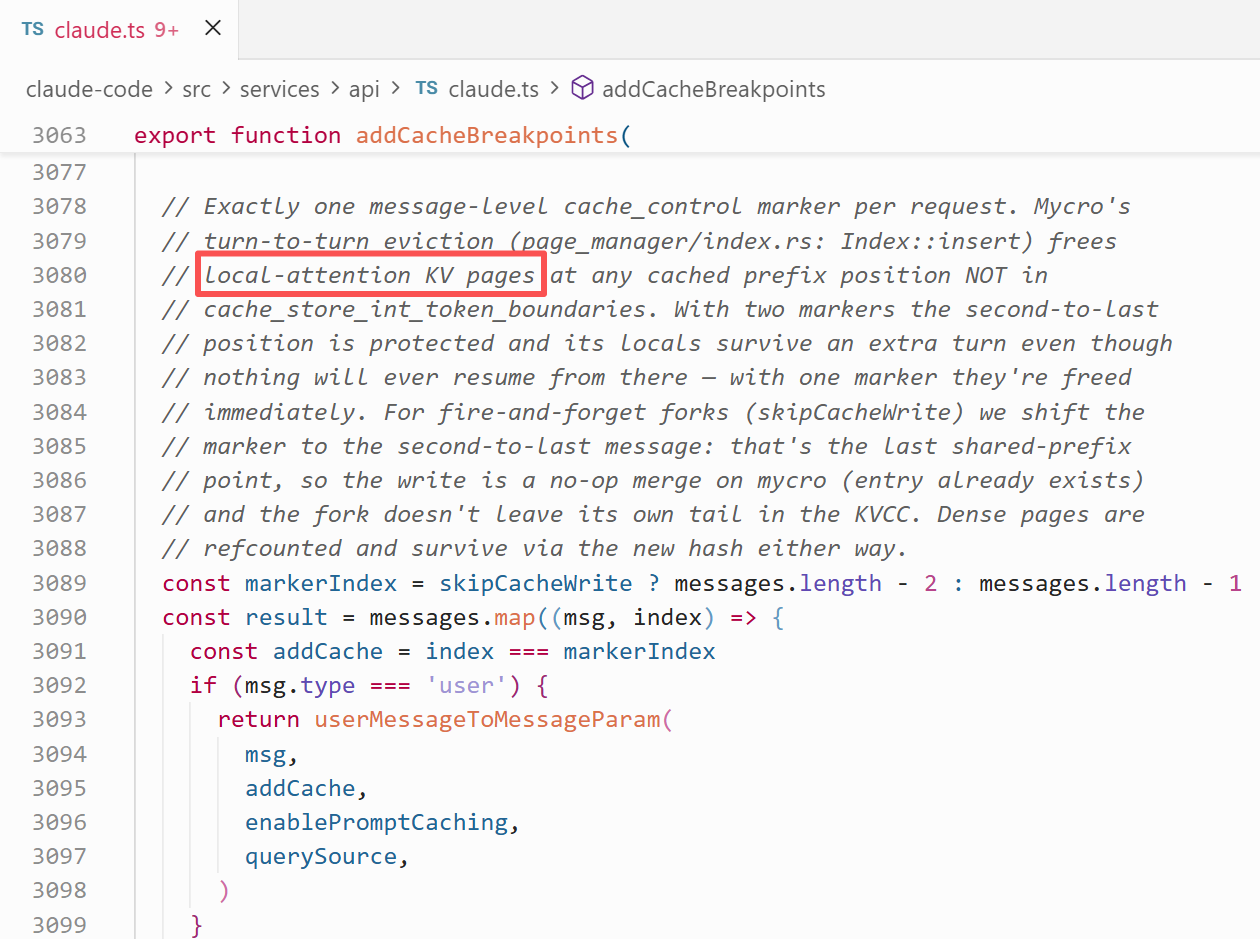Expand chevron after claude.ts breadcrumb
The width and height of the screenshot is (1260, 939).
coord(555,89)
